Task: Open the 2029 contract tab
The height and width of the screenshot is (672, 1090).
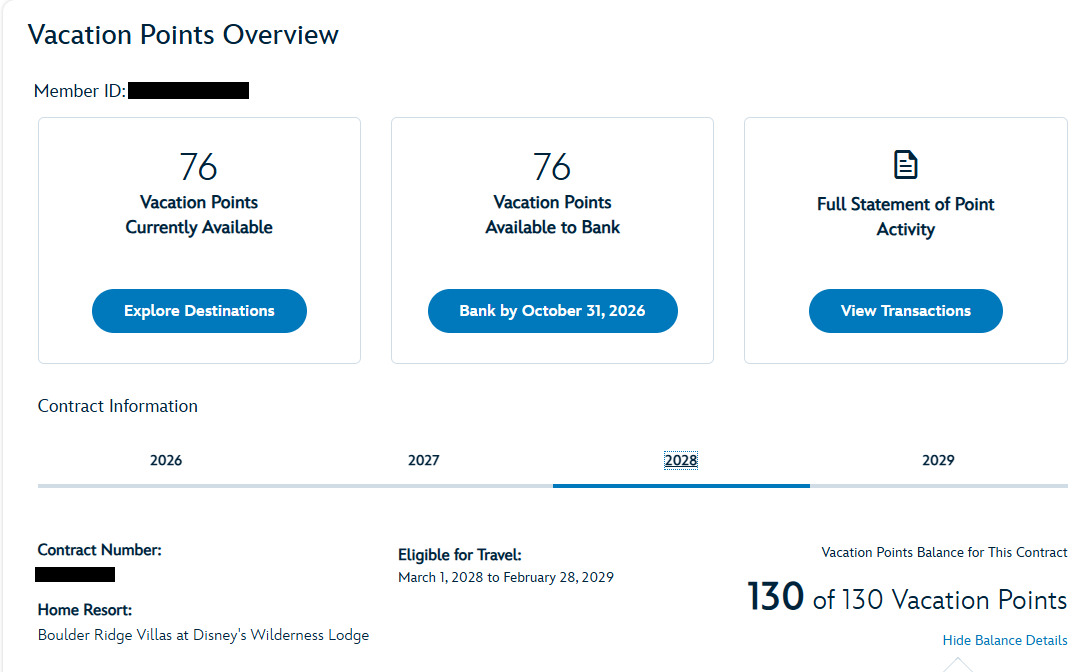Action: [x=938, y=460]
